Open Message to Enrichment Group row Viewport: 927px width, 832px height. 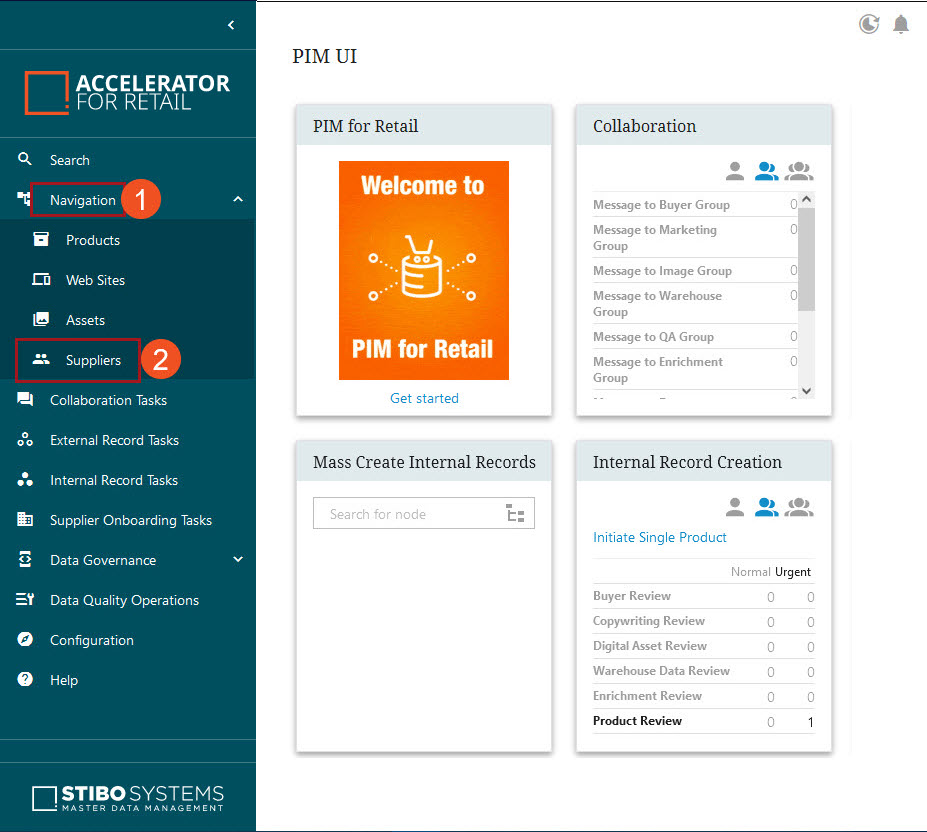click(695, 370)
